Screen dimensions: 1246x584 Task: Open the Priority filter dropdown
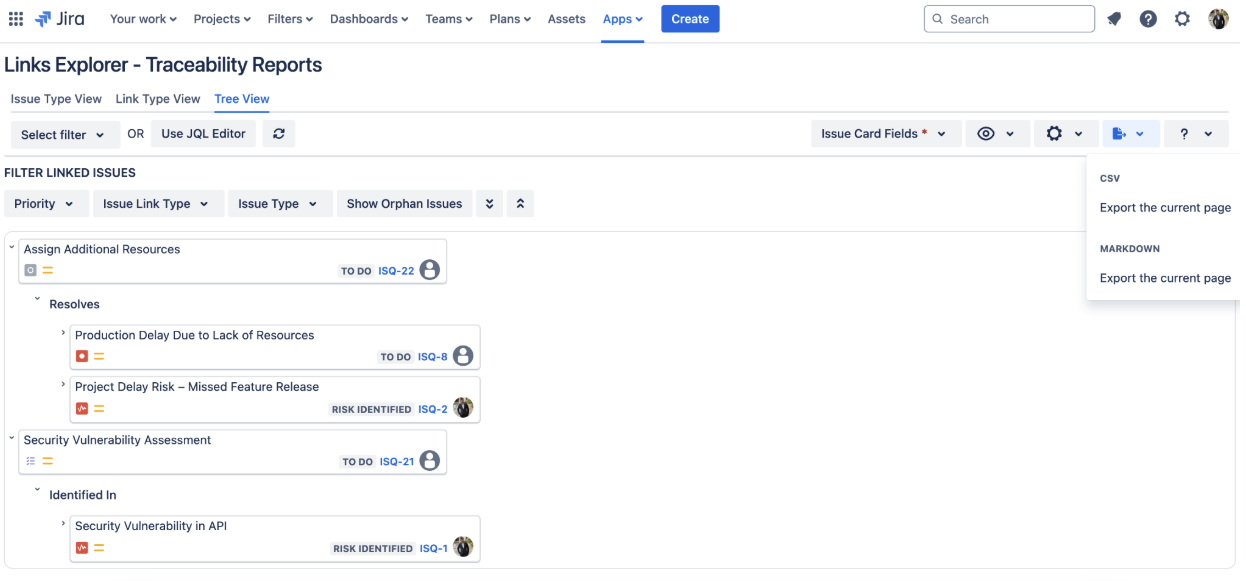44,204
